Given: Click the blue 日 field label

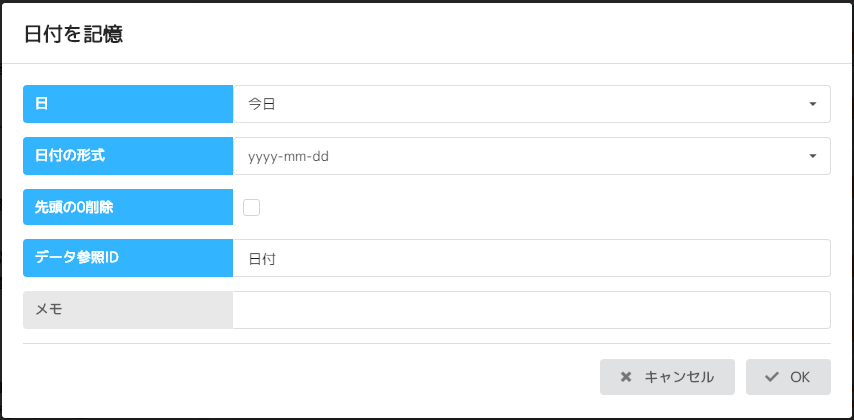Looking at the screenshot, I should click(128, 104).
